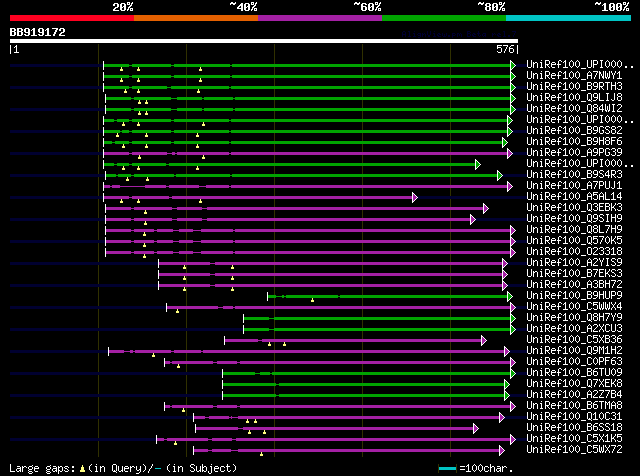640x476 pixels.
Task: Click the red 20% identity legend segment
Action: click(72, 18)
